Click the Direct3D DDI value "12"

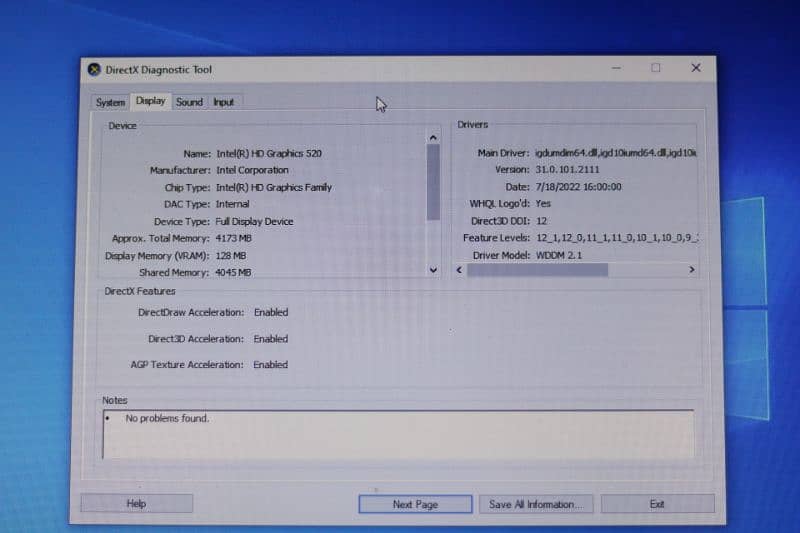point(541,221)
